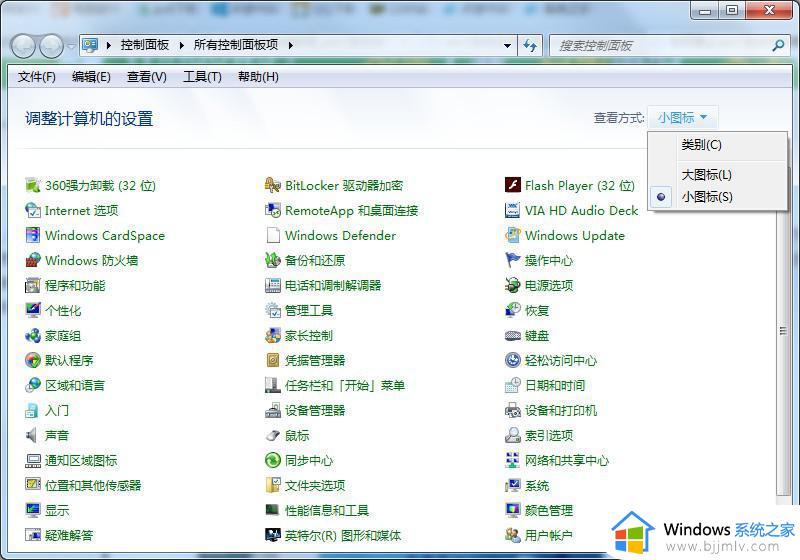
Task: Open the 编辑(E) menu
Action: click(91, 77)
